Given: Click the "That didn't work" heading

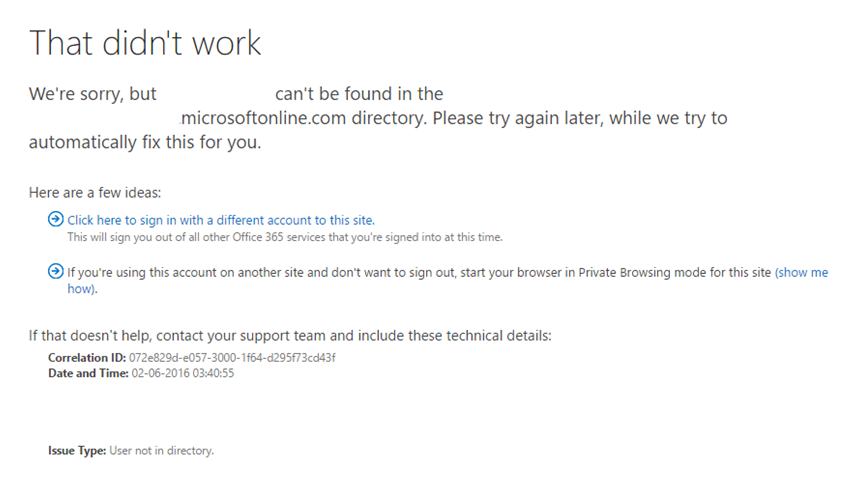Looking at the screenshot, I should pyautogui.click(x=145, y=43).
